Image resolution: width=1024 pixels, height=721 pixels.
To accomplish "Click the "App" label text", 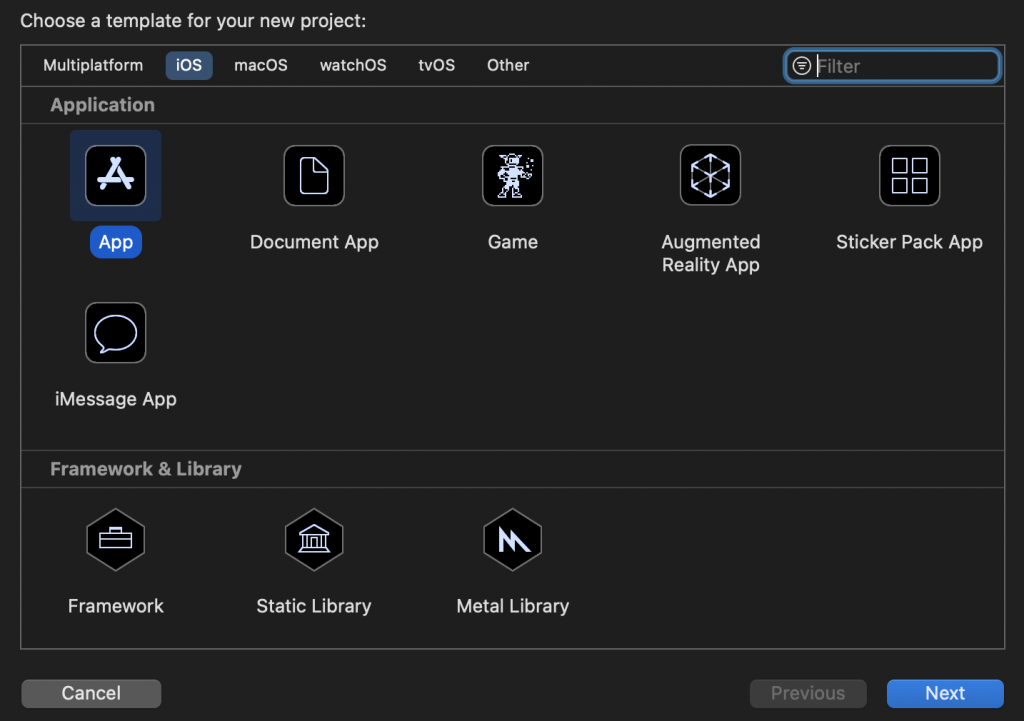I will 116,242.
